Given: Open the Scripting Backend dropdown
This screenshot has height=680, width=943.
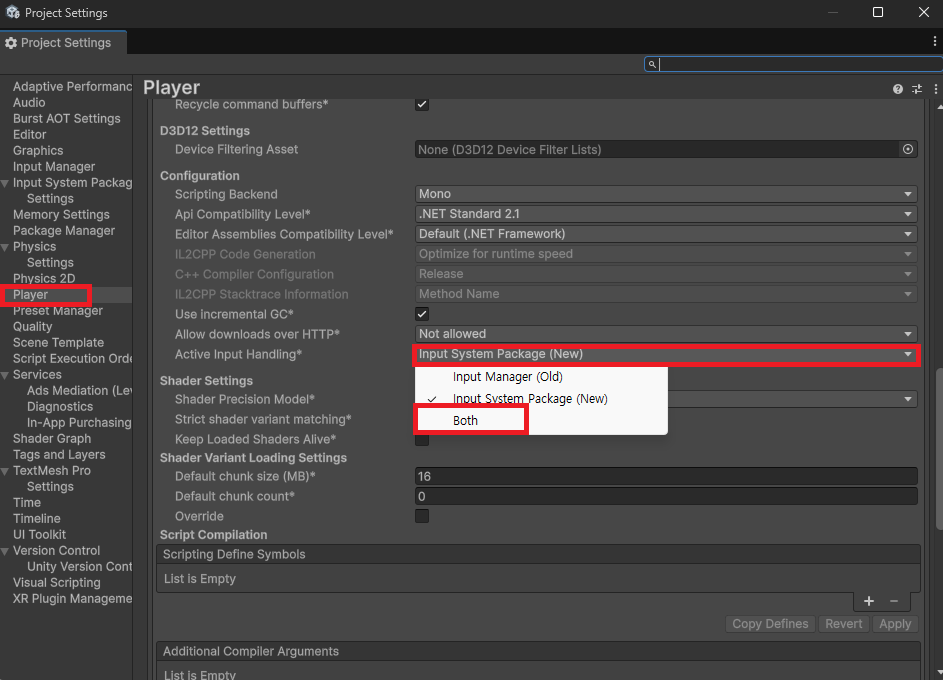Looking at the screenshot, I should 666,194.
